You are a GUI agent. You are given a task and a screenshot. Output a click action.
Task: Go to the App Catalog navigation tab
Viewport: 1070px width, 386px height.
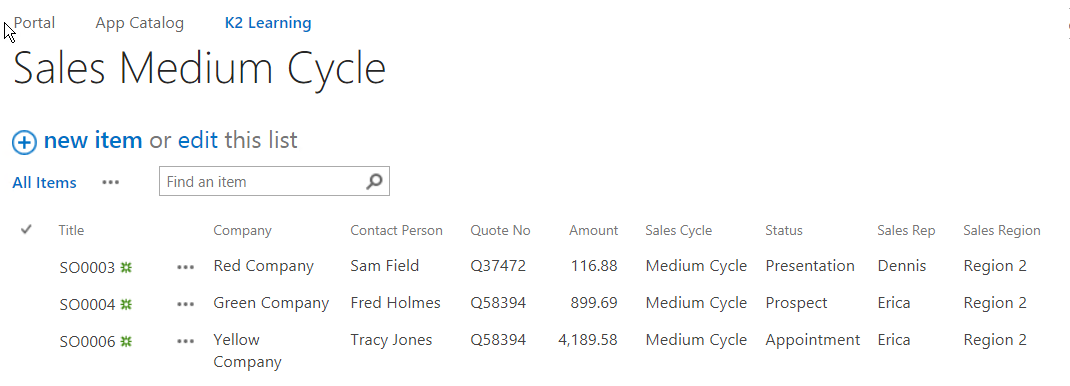(x=140, y=23)
